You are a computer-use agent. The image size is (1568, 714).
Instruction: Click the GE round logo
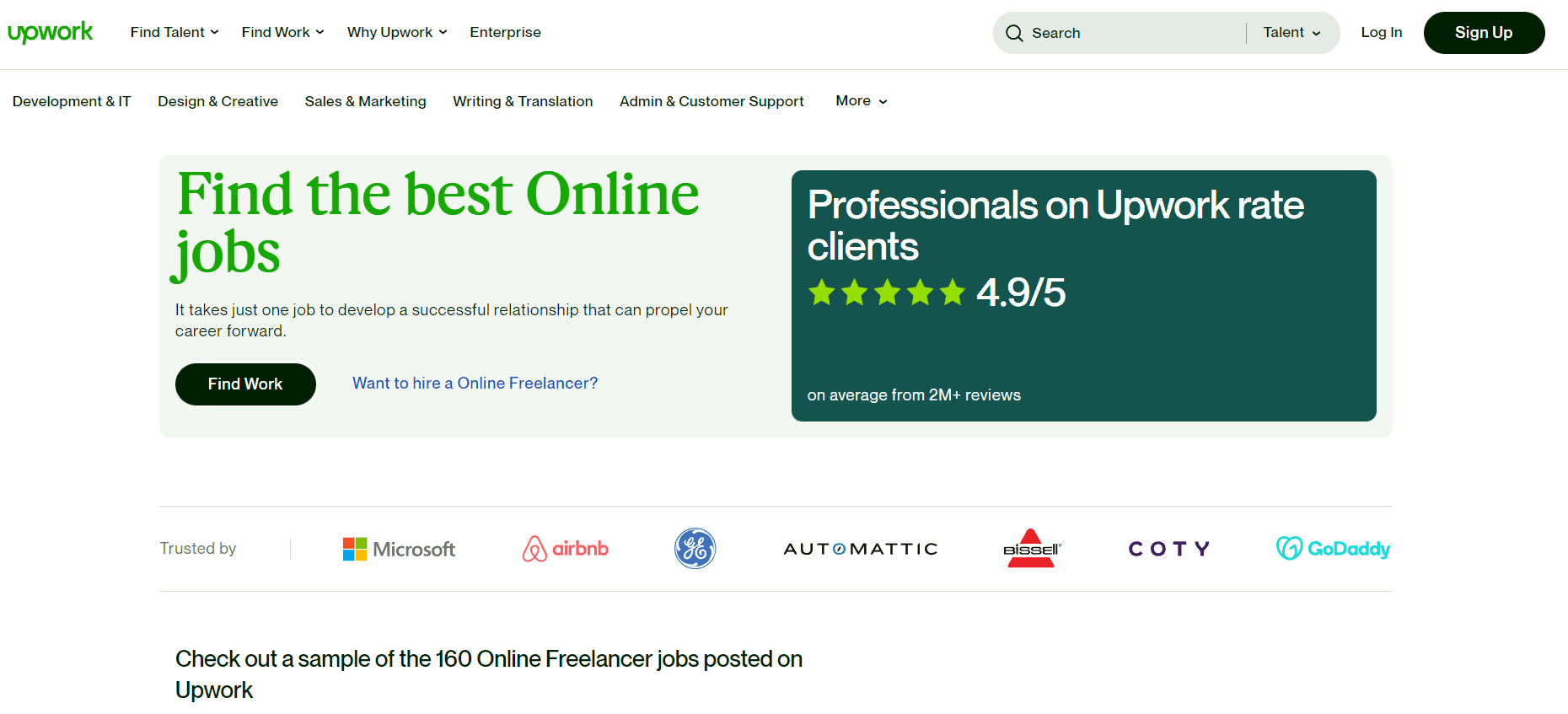tap(695, 549)
